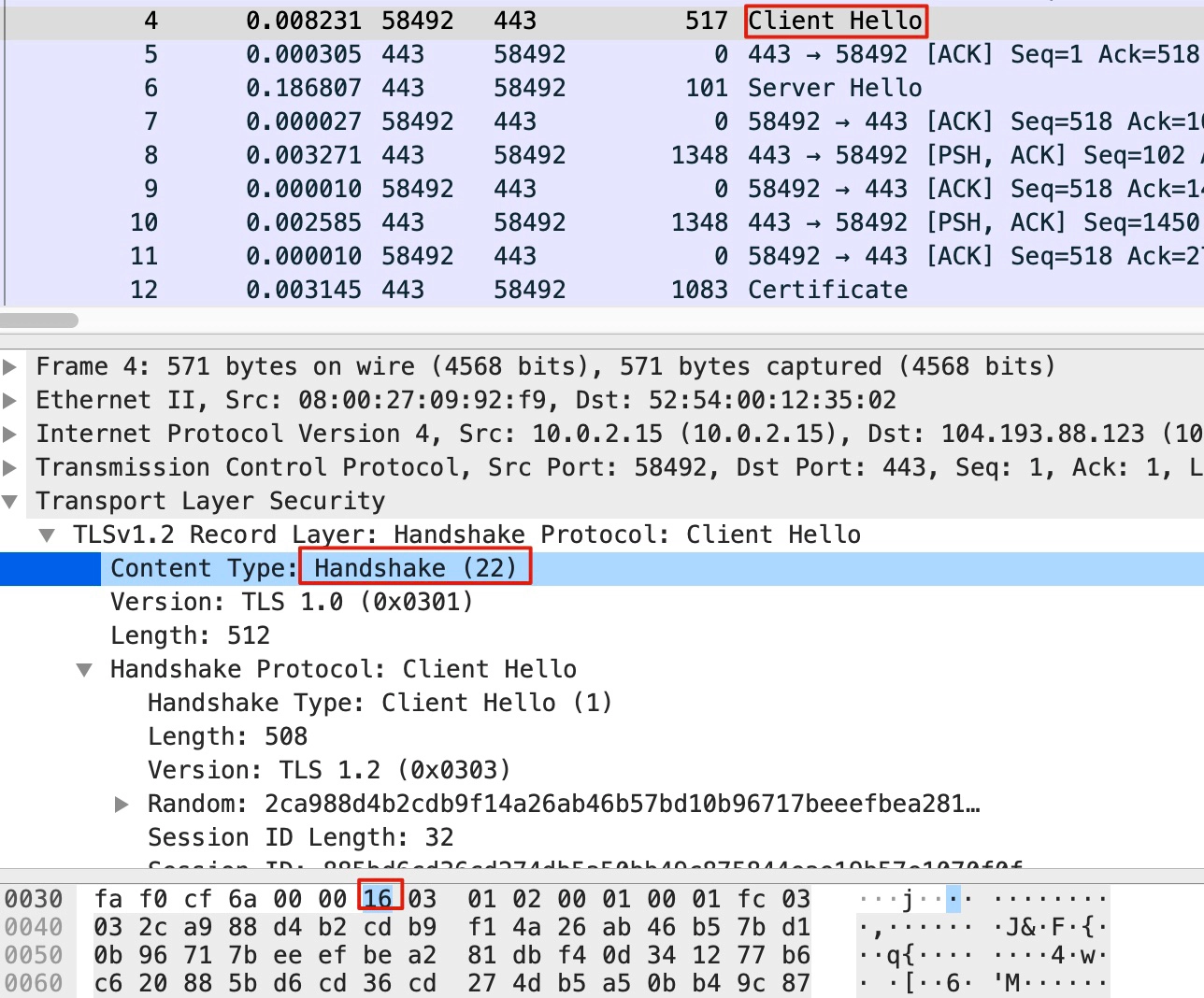Image resolution: width=1204 pixels, height=998 pixels.
Task: Click hex offset 0050 row label
Action: (x=34, y=955)
